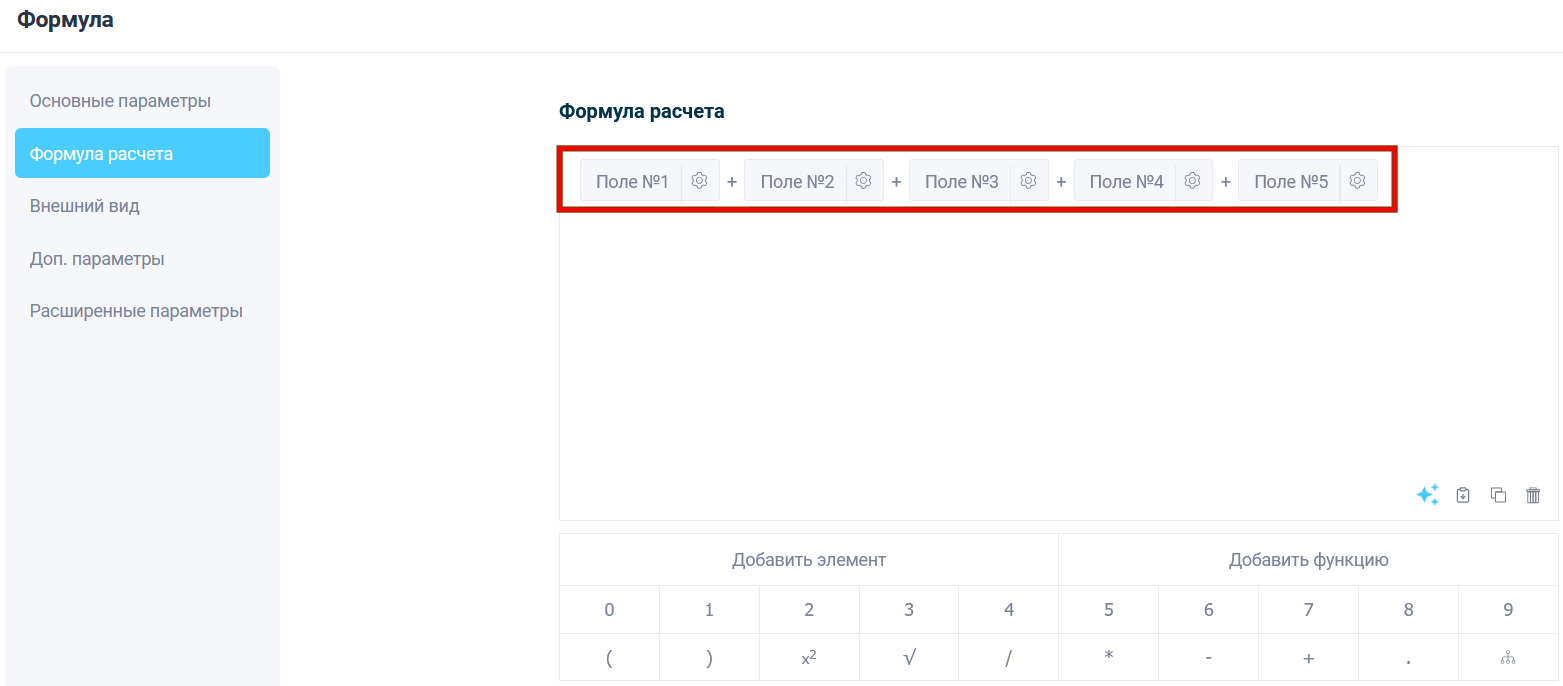Select Формула расчета in sidebar
This screenshot has height=686, width=1563.
pyautogui.click(x=142, y=153)
